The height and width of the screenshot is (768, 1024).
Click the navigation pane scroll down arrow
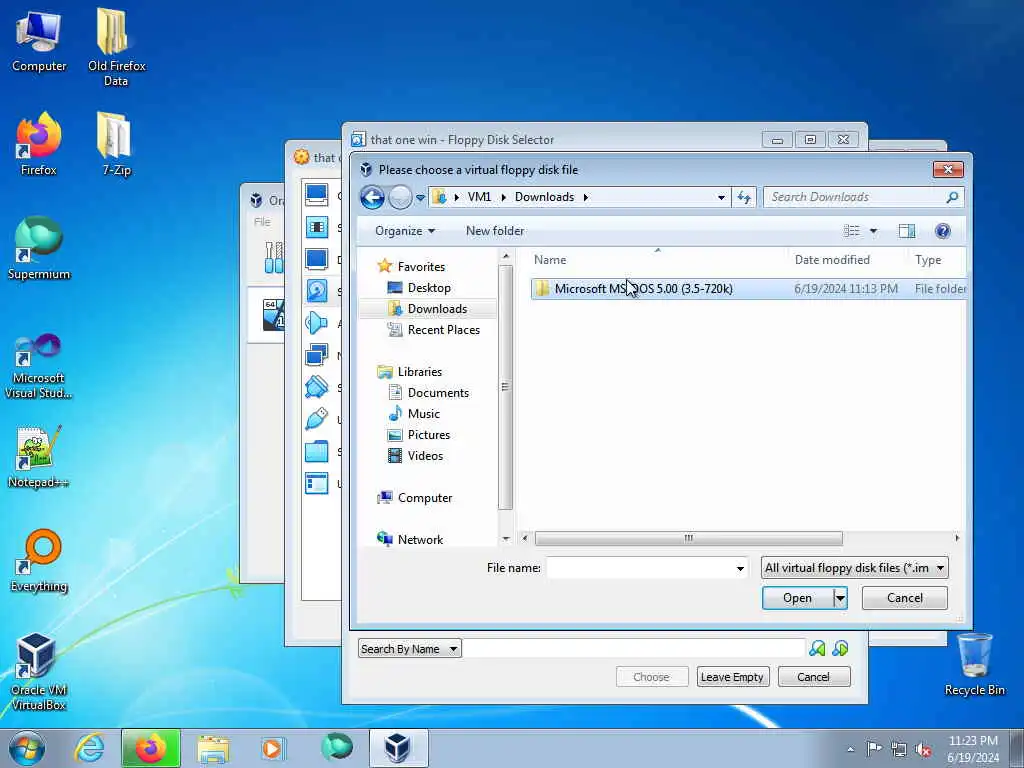[505, 539]
